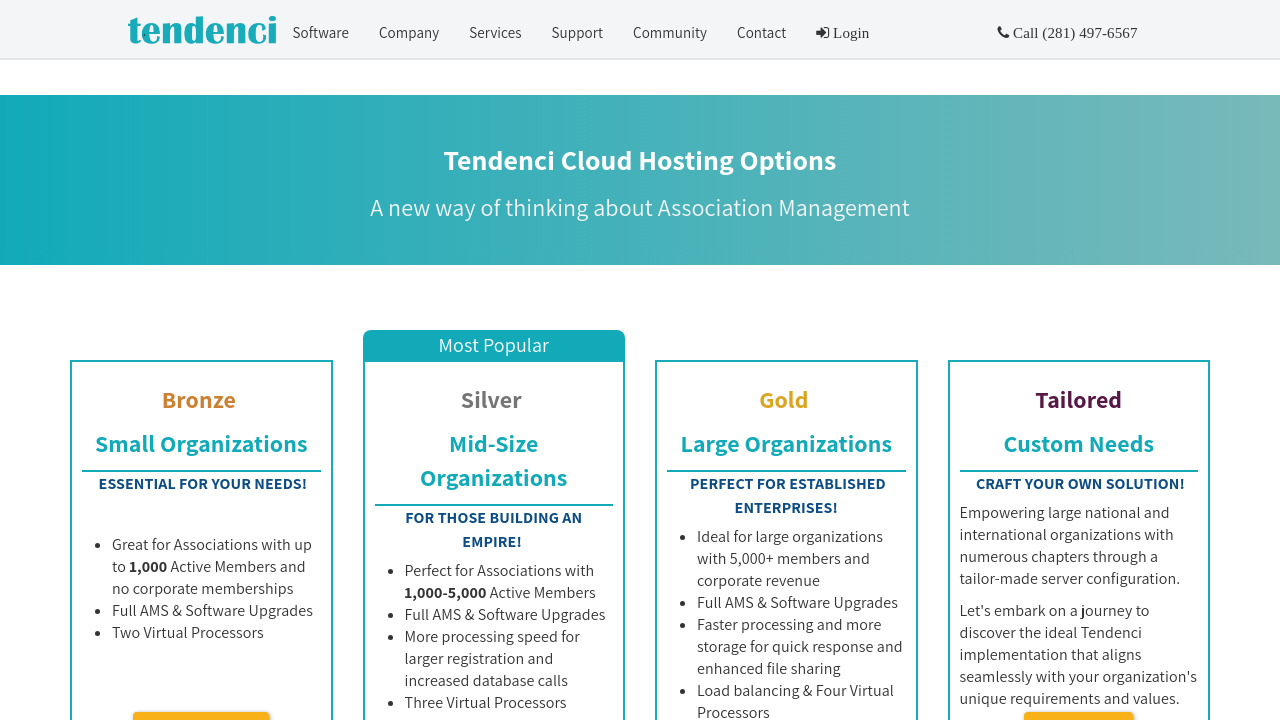This screenshot has width=1280, height=720.
Task: Click the Gold plan heading
Action: [x=784, y=400]
